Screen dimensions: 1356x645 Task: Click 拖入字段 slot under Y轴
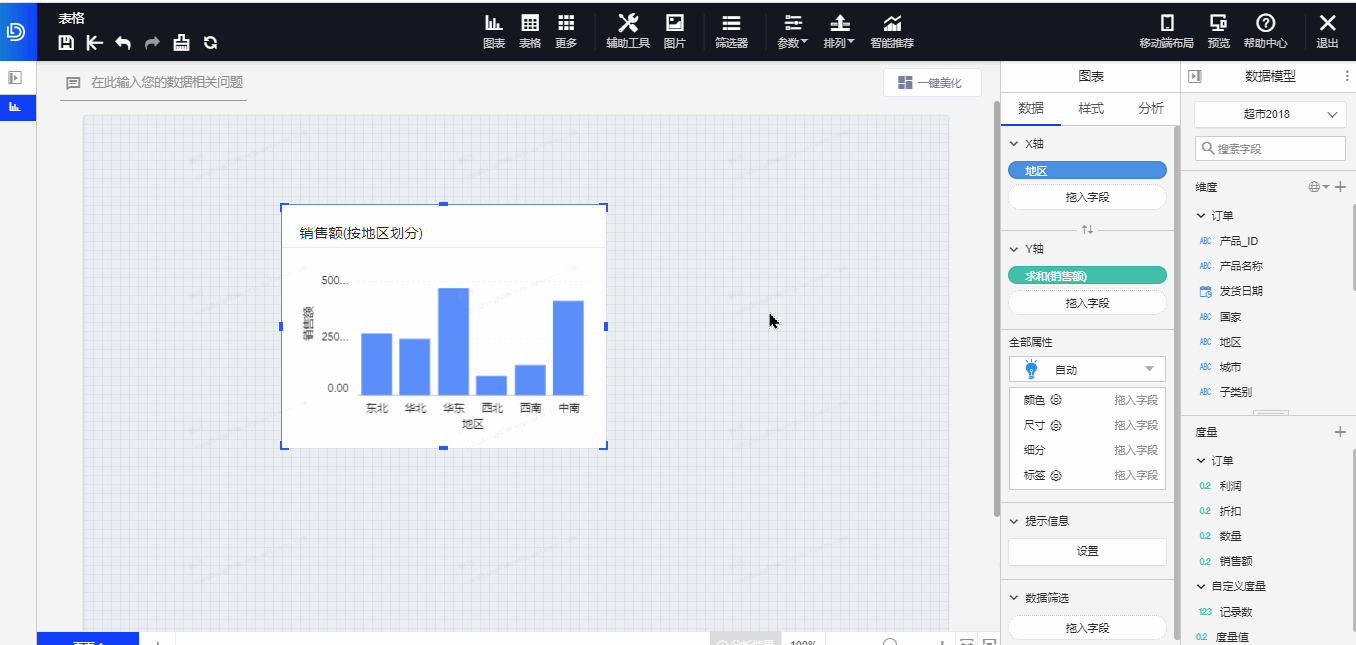[1087, 302]
